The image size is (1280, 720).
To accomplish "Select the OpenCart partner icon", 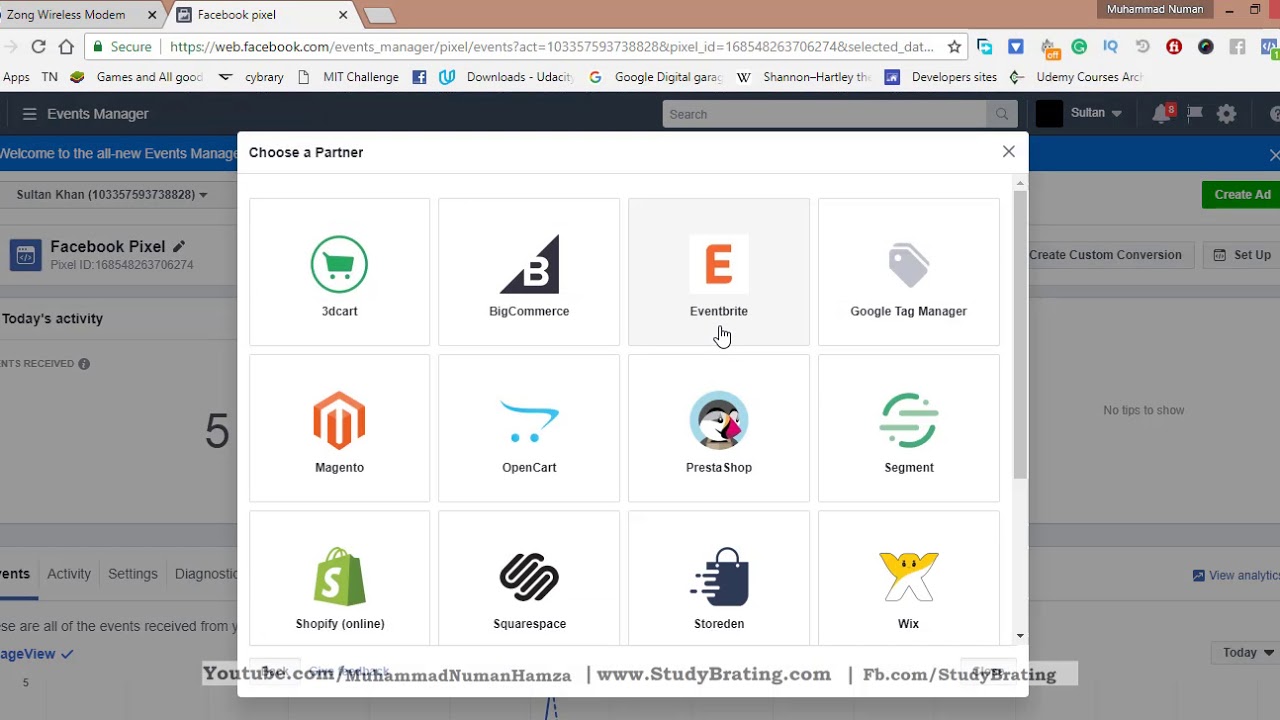I will pyautogui.click(x=529, y=421).
